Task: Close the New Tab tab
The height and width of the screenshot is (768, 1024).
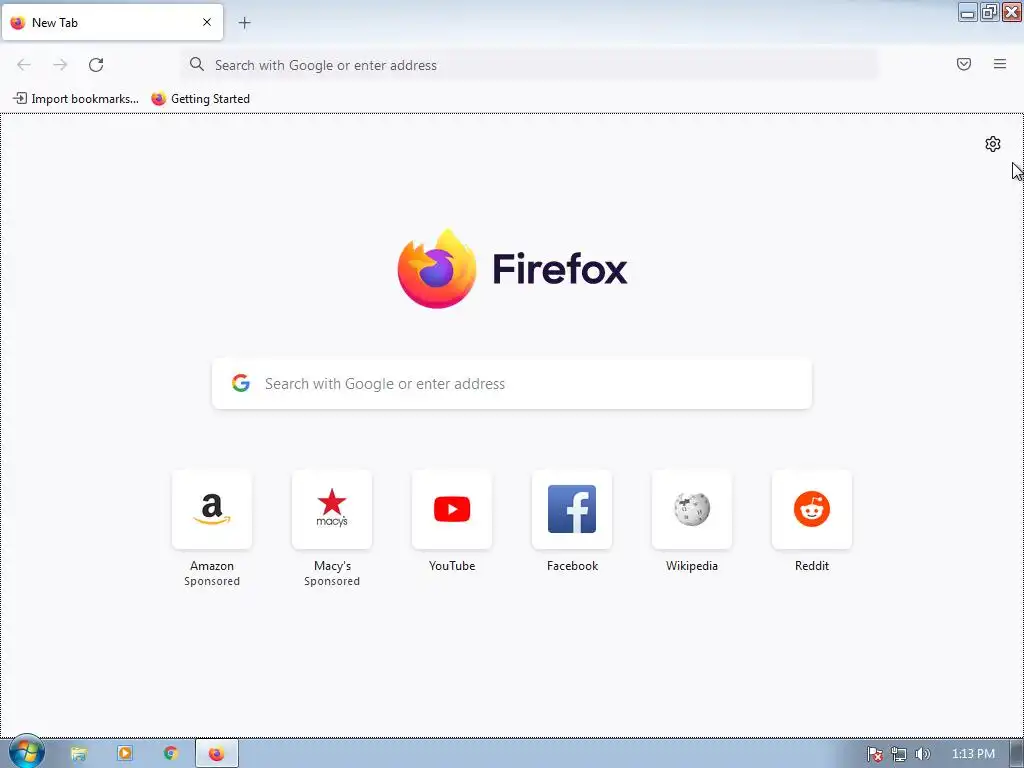Action: [207, 22]
